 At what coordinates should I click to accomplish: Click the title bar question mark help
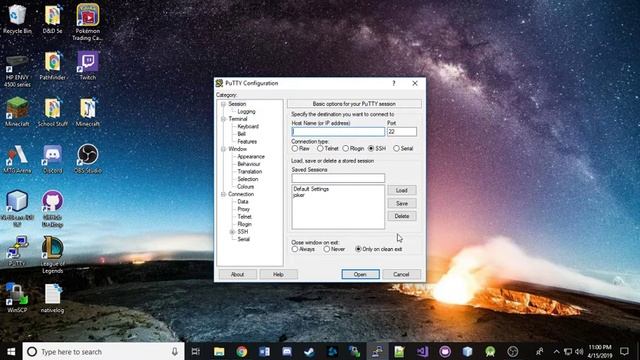[x=393, y=83]
